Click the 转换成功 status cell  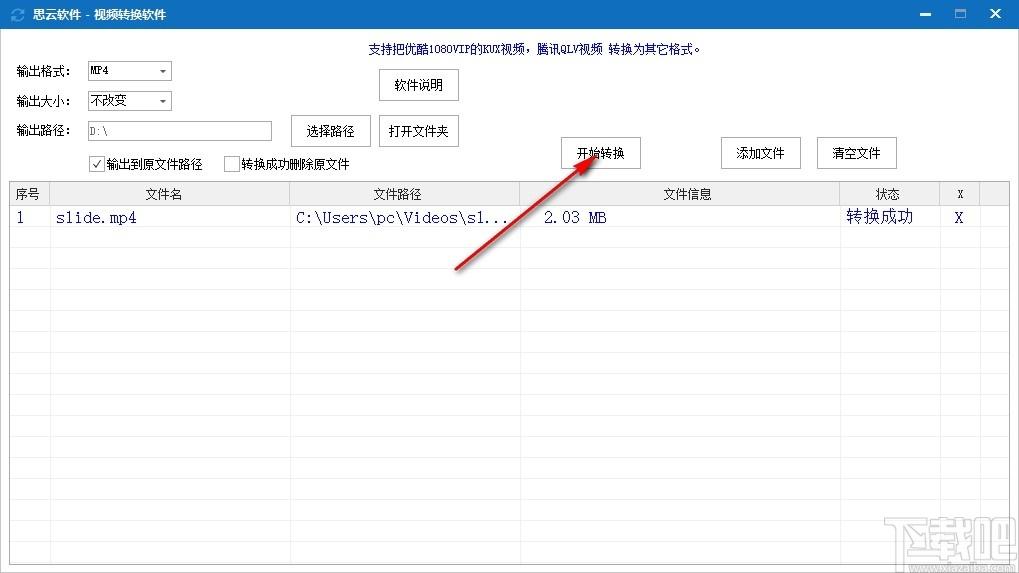[890, 217]
